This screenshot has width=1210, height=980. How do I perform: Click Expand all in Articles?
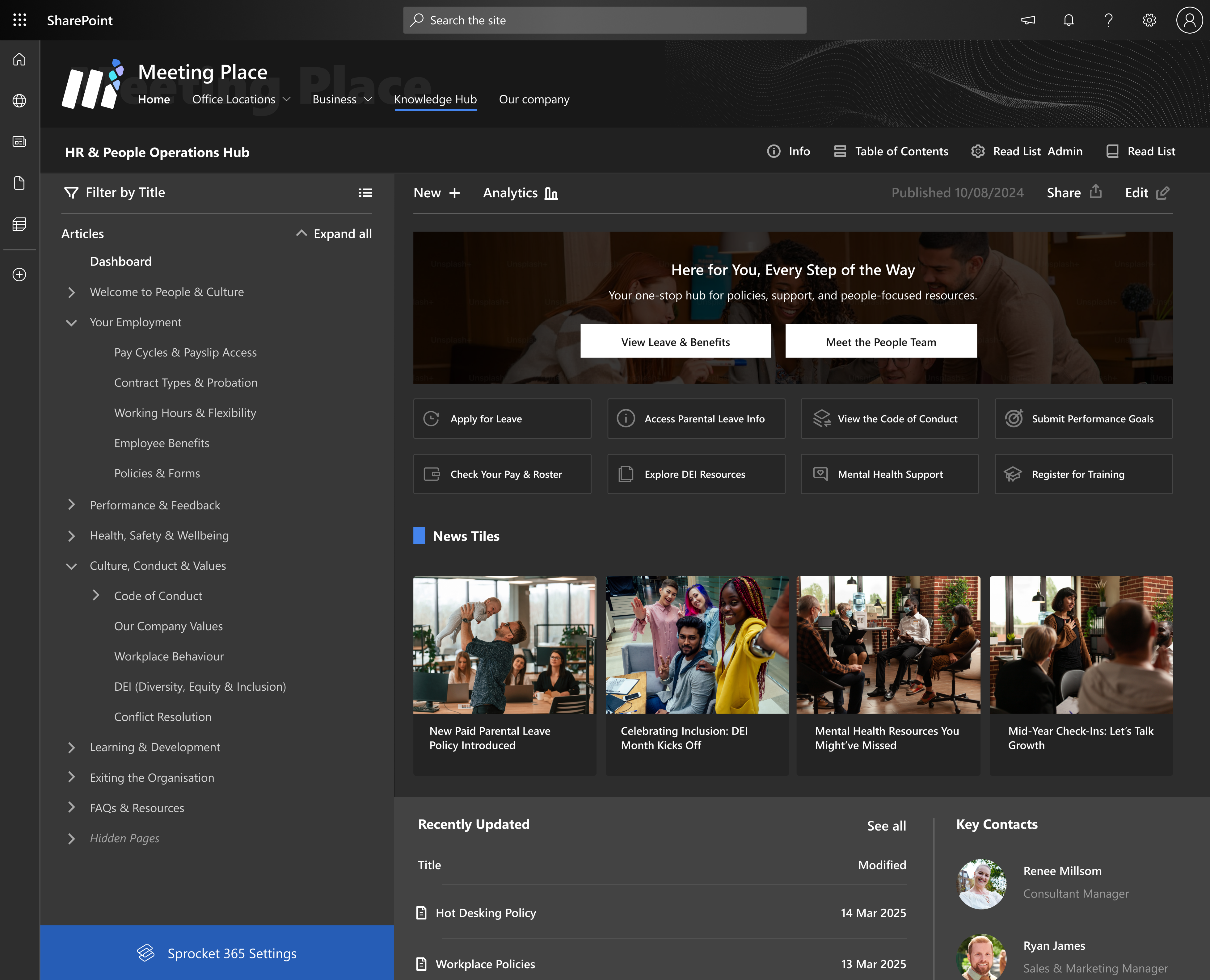point(334,234)
